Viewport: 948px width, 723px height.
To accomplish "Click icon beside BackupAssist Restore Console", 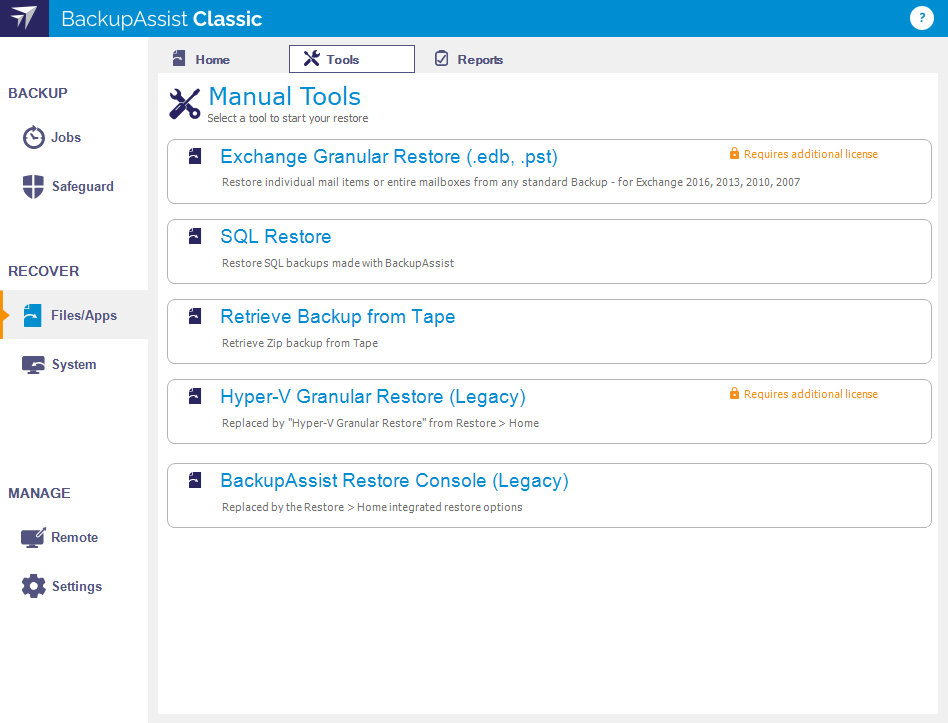I will tap(195, 480).
